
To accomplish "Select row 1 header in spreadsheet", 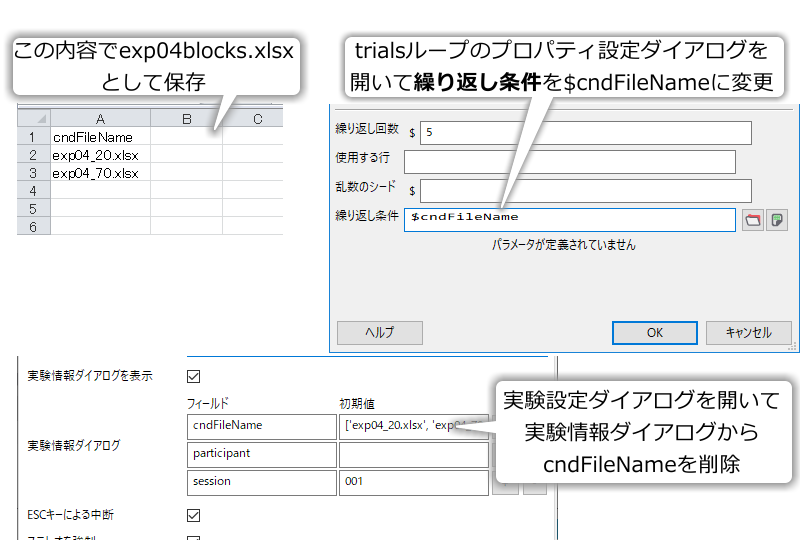I will click(34, 137).
